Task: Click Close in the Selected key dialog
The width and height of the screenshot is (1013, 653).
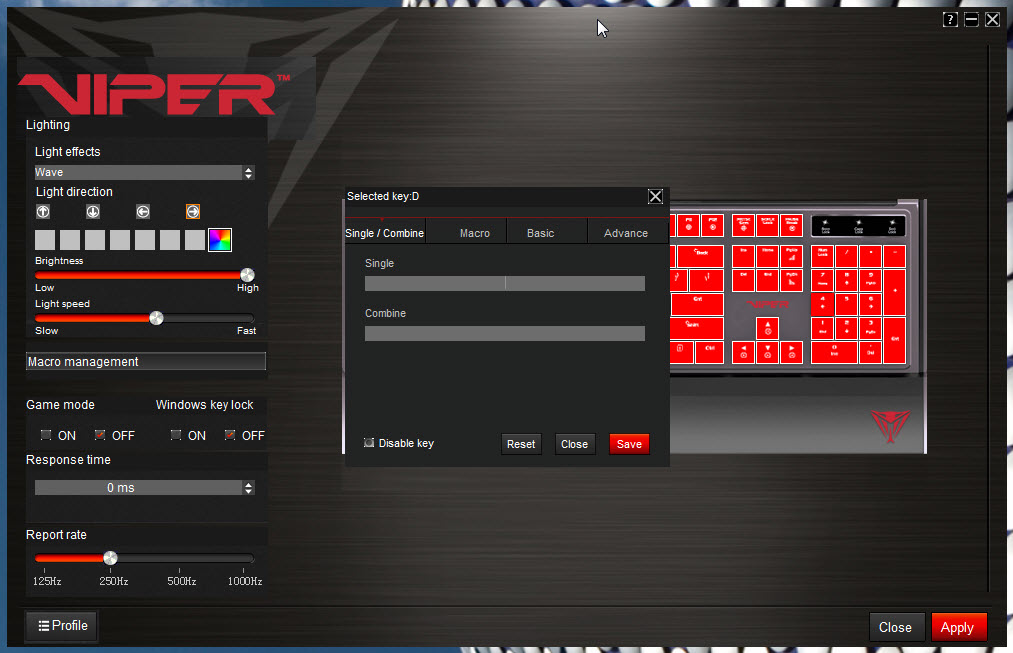Action: point(574,444)
